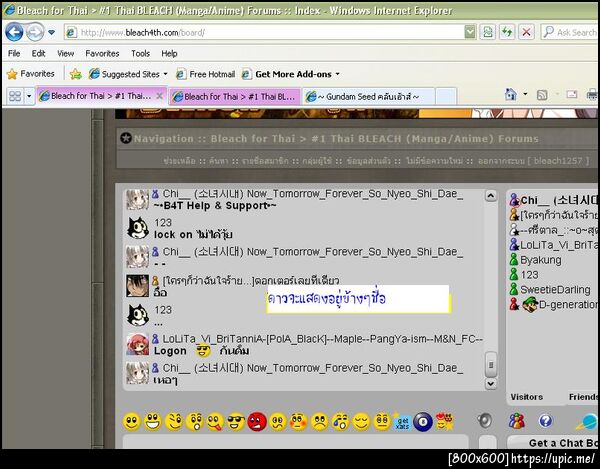Click the RSS feeds icon
The image size is (600, 469).
pyautogui.click(x=542, y=95)
